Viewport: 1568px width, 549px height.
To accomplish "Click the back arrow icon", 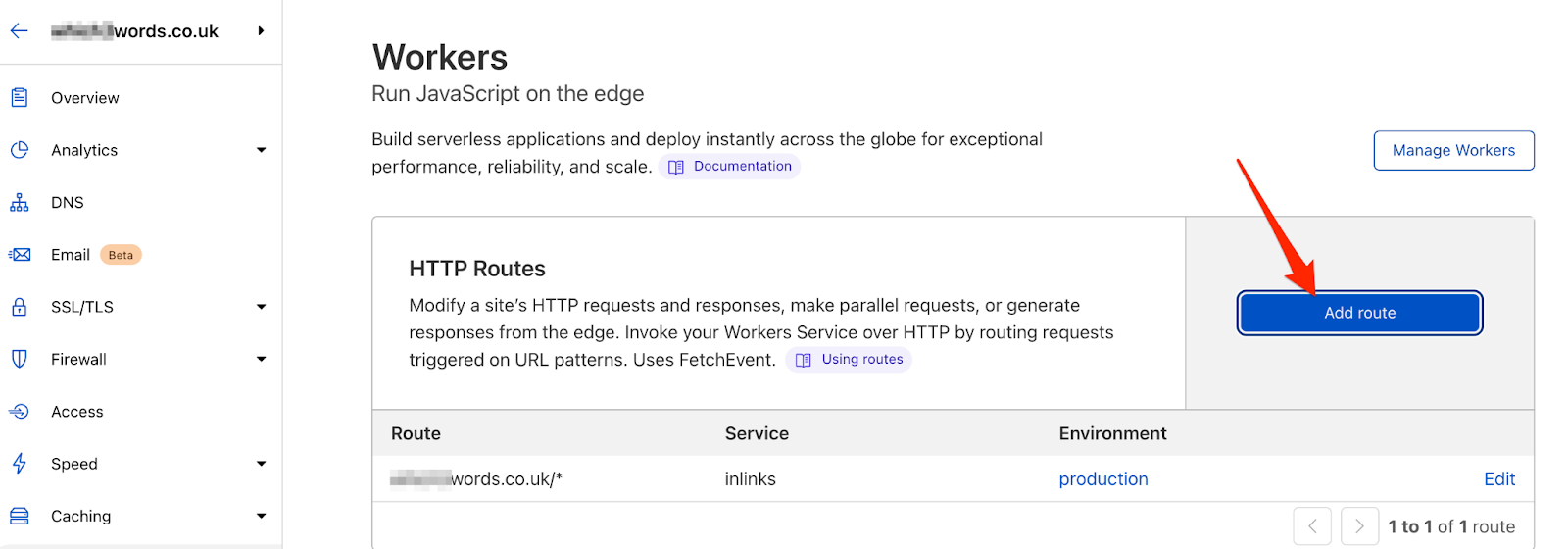I will (19, 31).
